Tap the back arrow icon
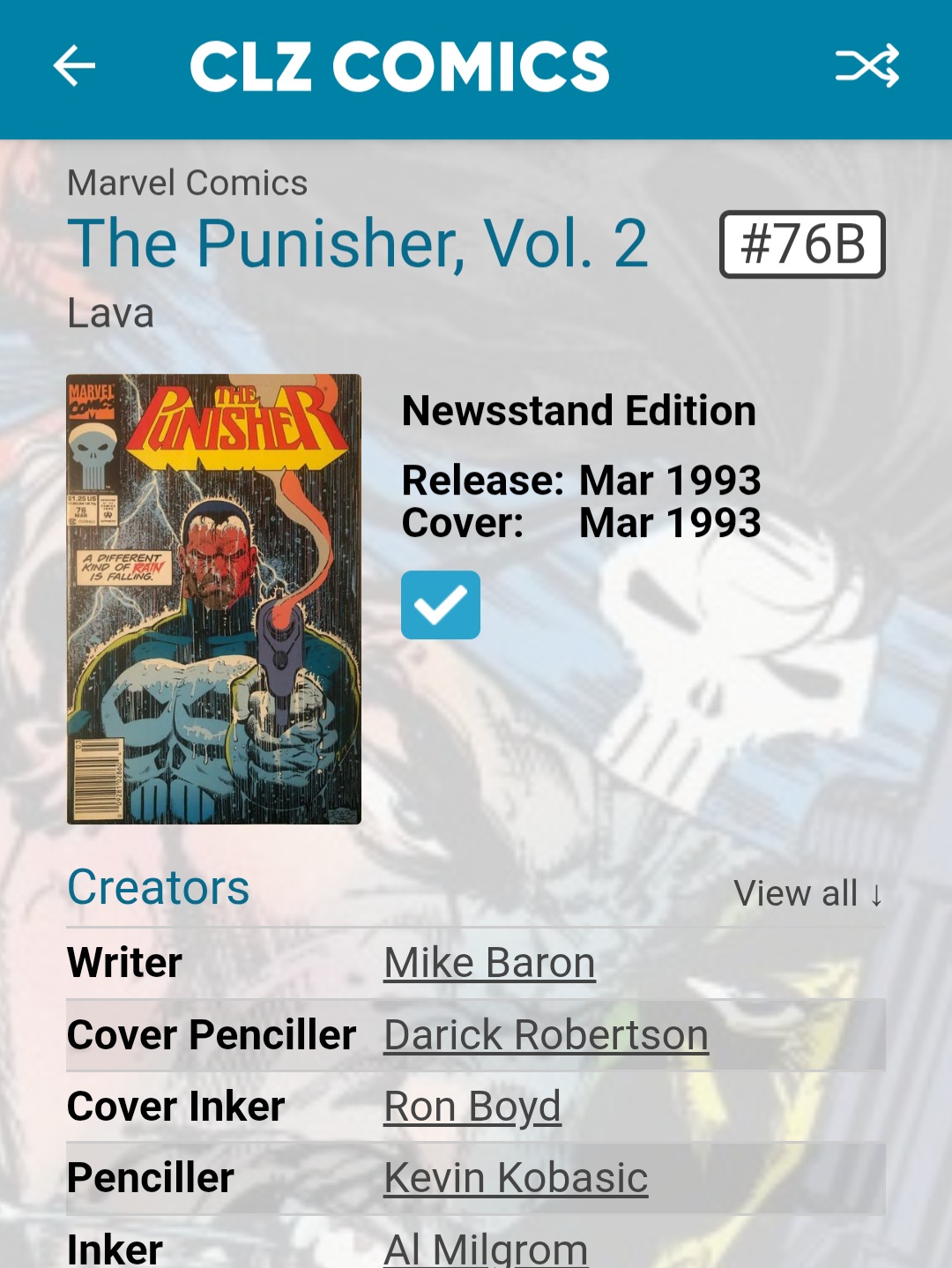Image resolution: width=952 pixels, height=1268 pixels. click(x=74, y=66)
